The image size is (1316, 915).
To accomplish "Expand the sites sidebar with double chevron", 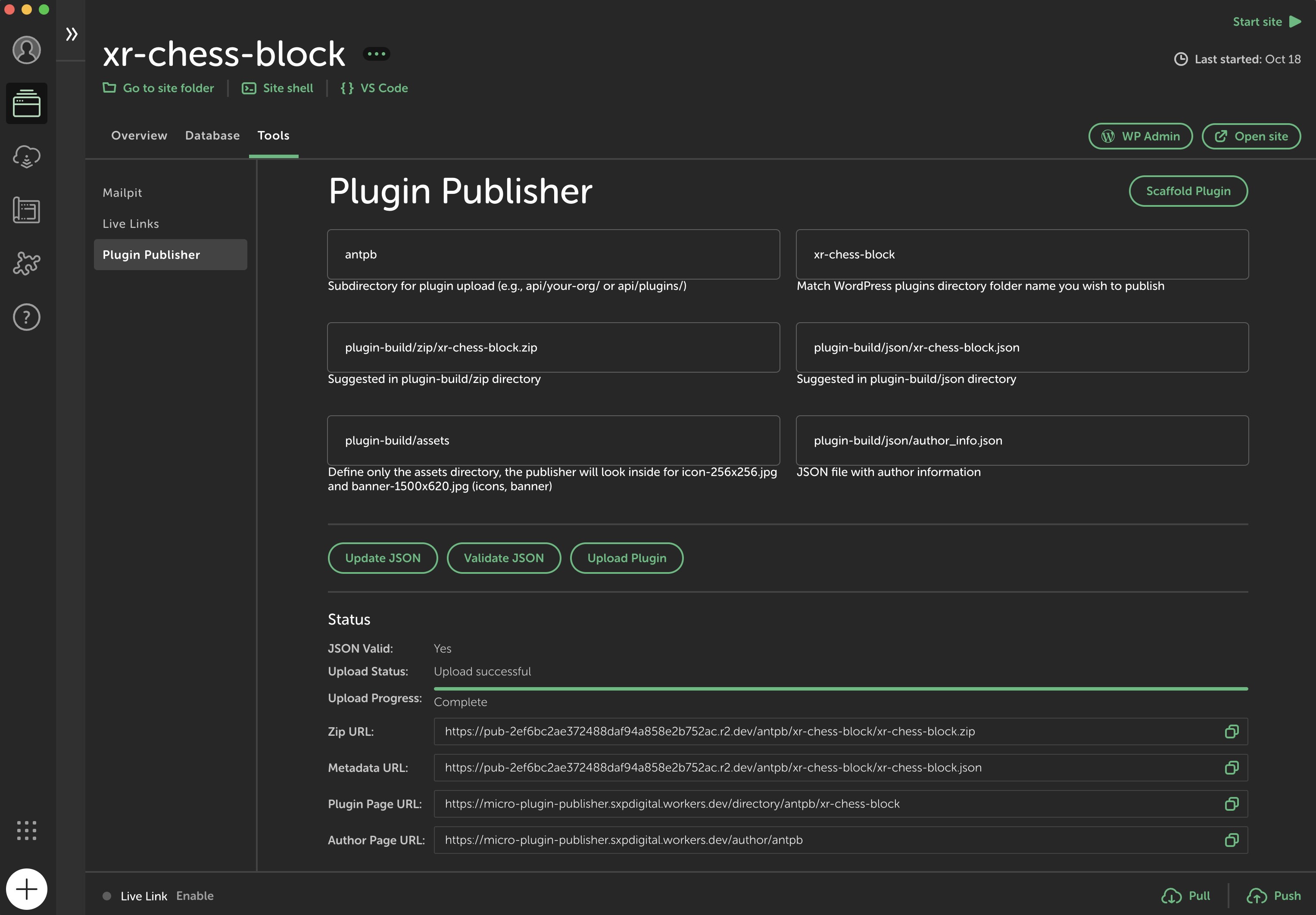I will 71,34.
